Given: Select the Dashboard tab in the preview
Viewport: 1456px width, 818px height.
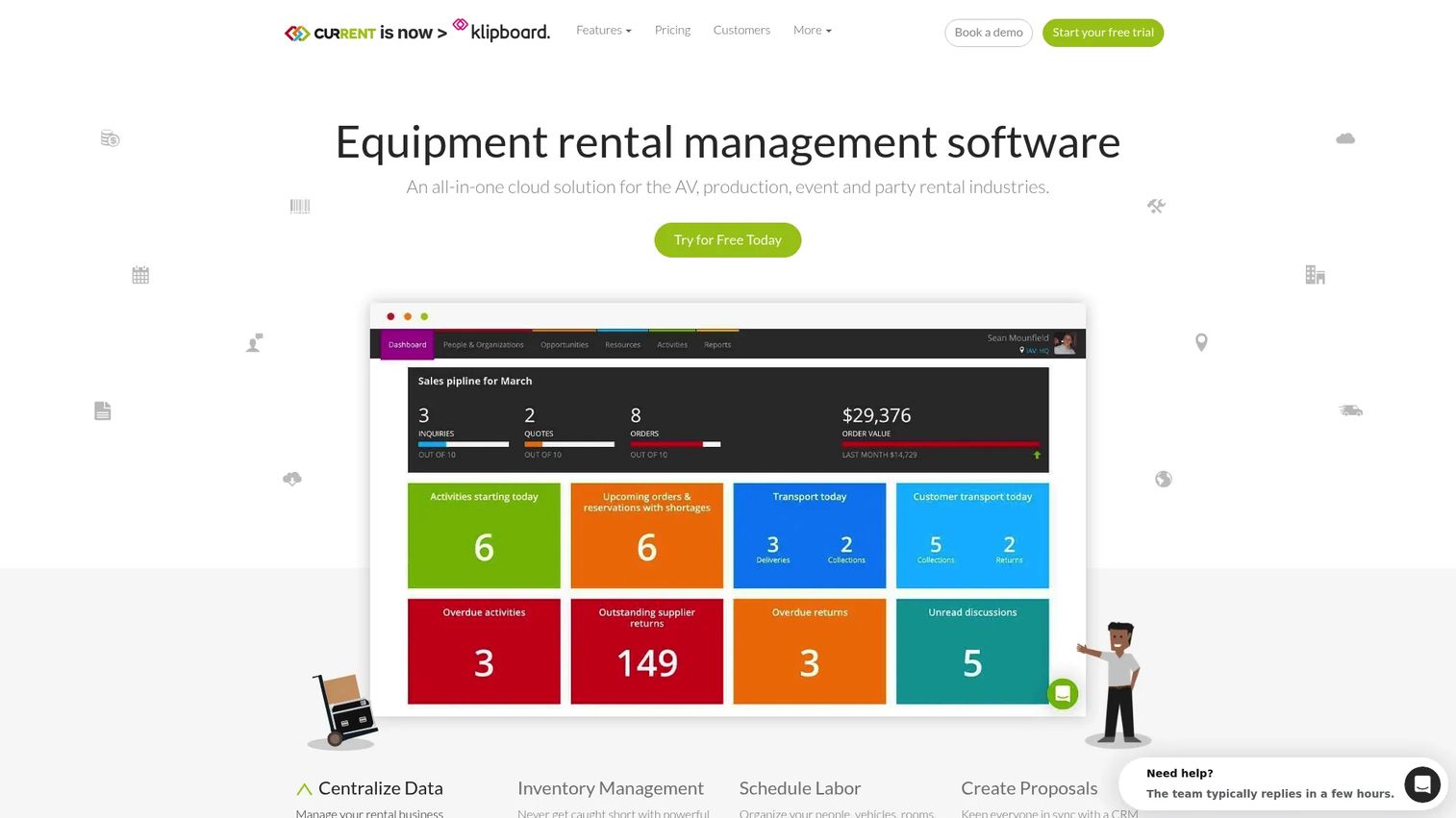Looking at the screenshot, I should 407,344.
